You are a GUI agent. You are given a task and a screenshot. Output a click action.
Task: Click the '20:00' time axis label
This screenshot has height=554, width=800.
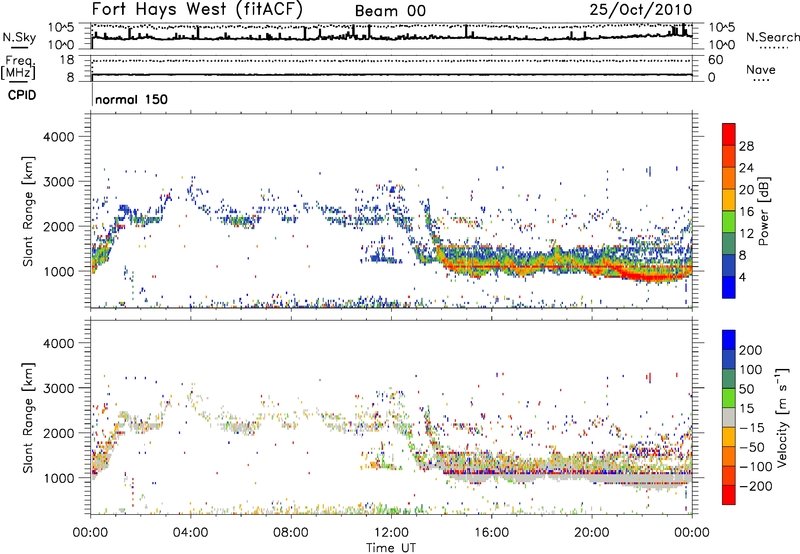click(x=592, y=533)
